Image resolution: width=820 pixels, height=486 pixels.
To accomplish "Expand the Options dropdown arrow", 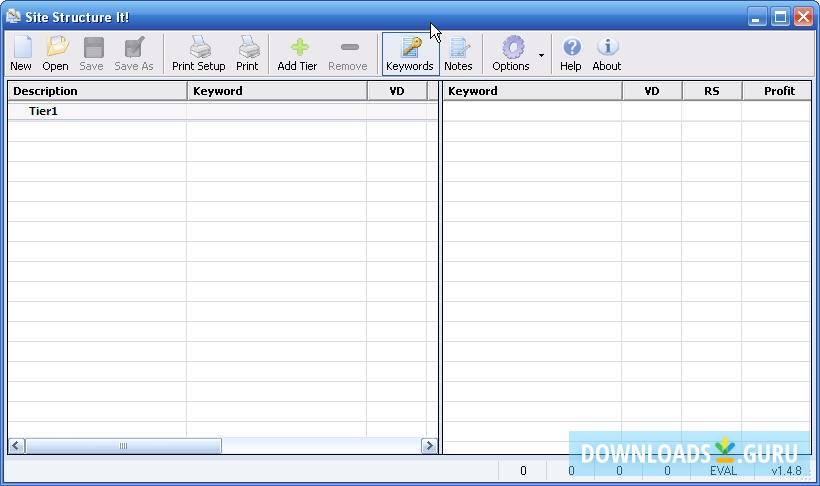I will tap(541, 55).
